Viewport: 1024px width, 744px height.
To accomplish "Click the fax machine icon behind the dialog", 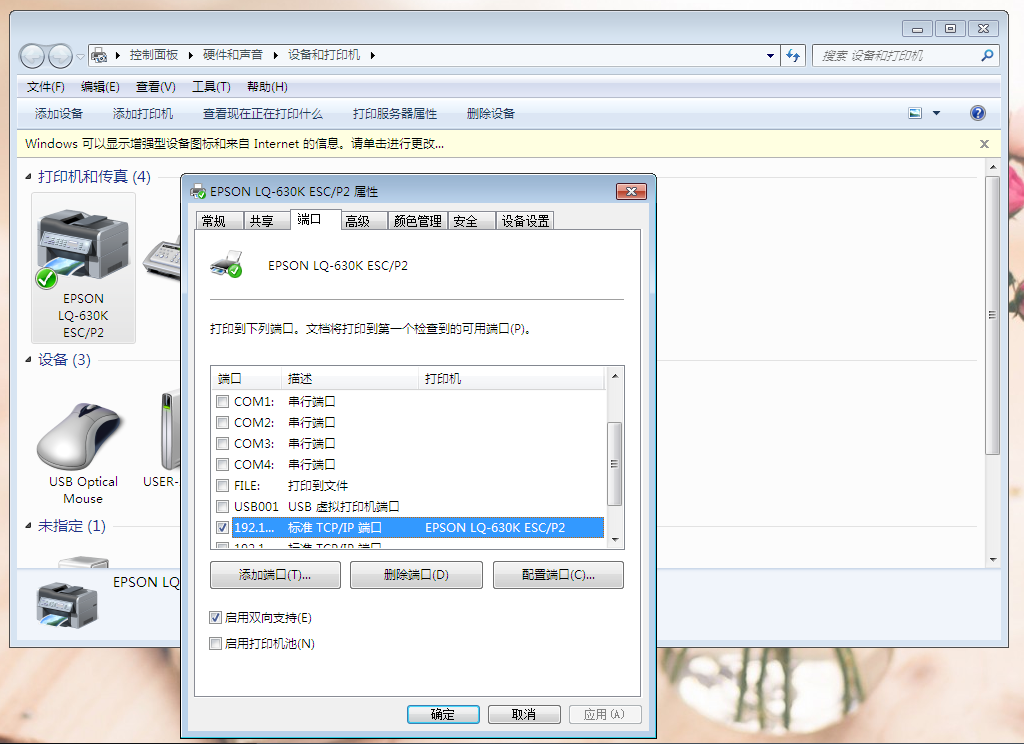I will tap(162, 259).
